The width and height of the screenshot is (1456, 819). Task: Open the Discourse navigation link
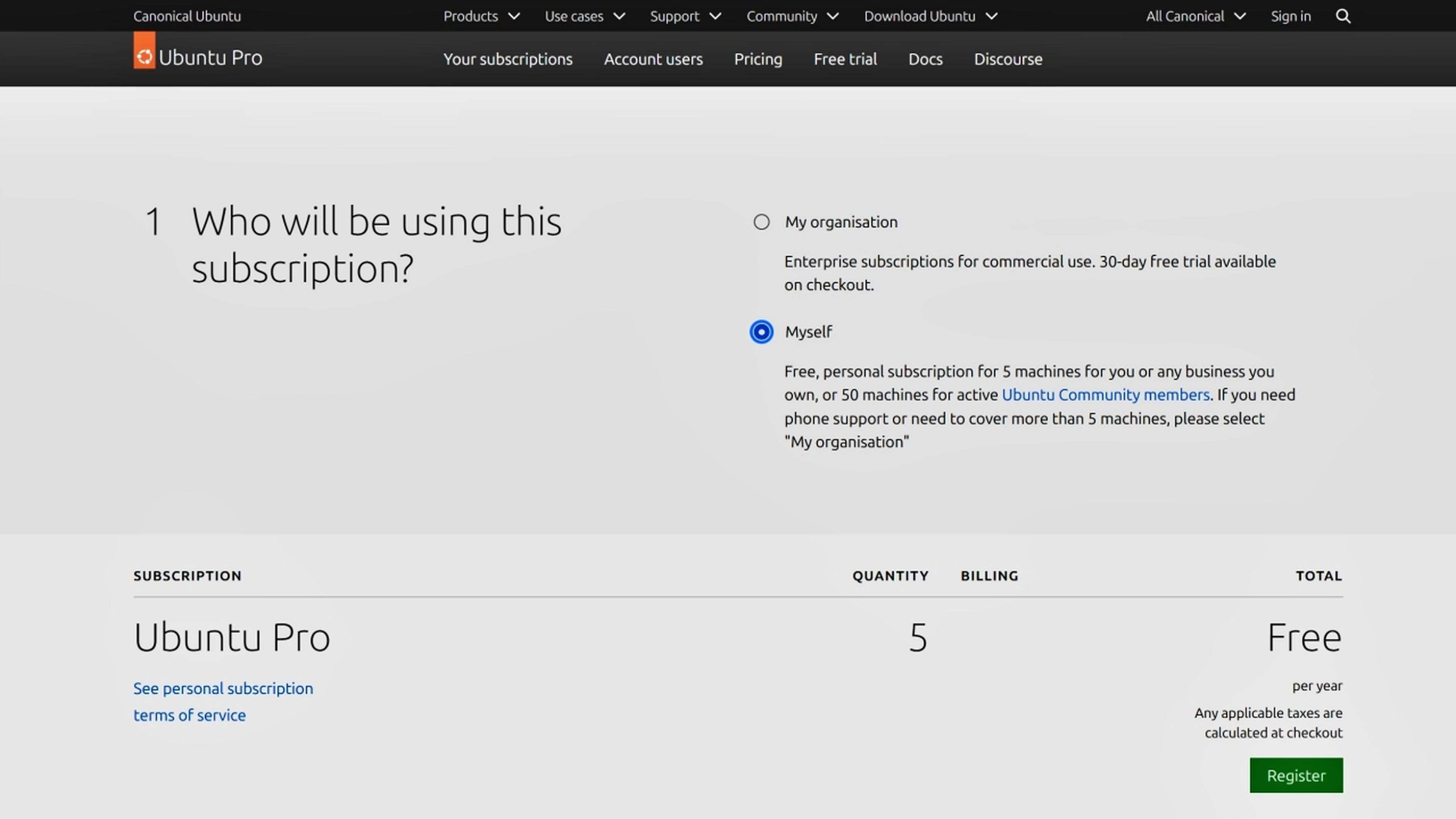tap(1008, 60)
